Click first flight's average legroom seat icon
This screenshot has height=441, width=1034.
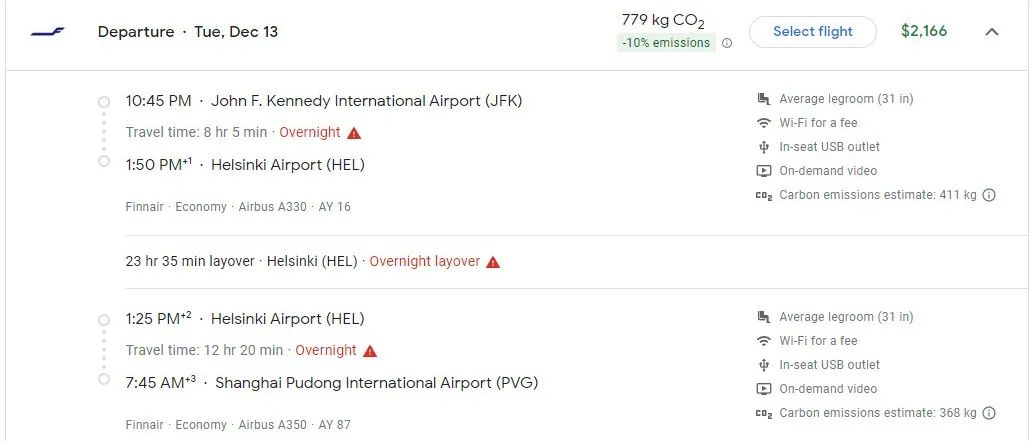click(764, 99)
